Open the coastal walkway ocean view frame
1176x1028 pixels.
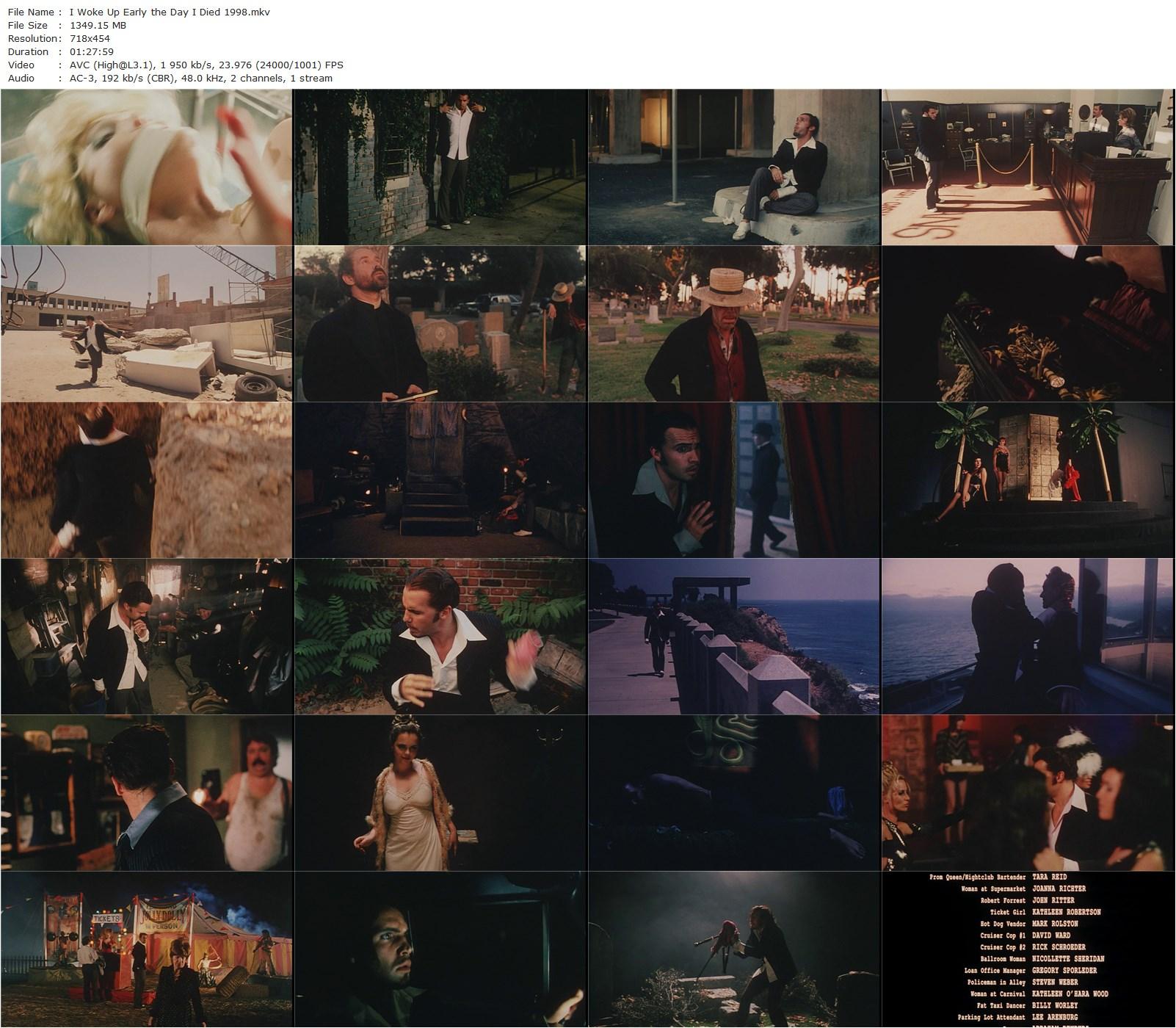[734, 637]
